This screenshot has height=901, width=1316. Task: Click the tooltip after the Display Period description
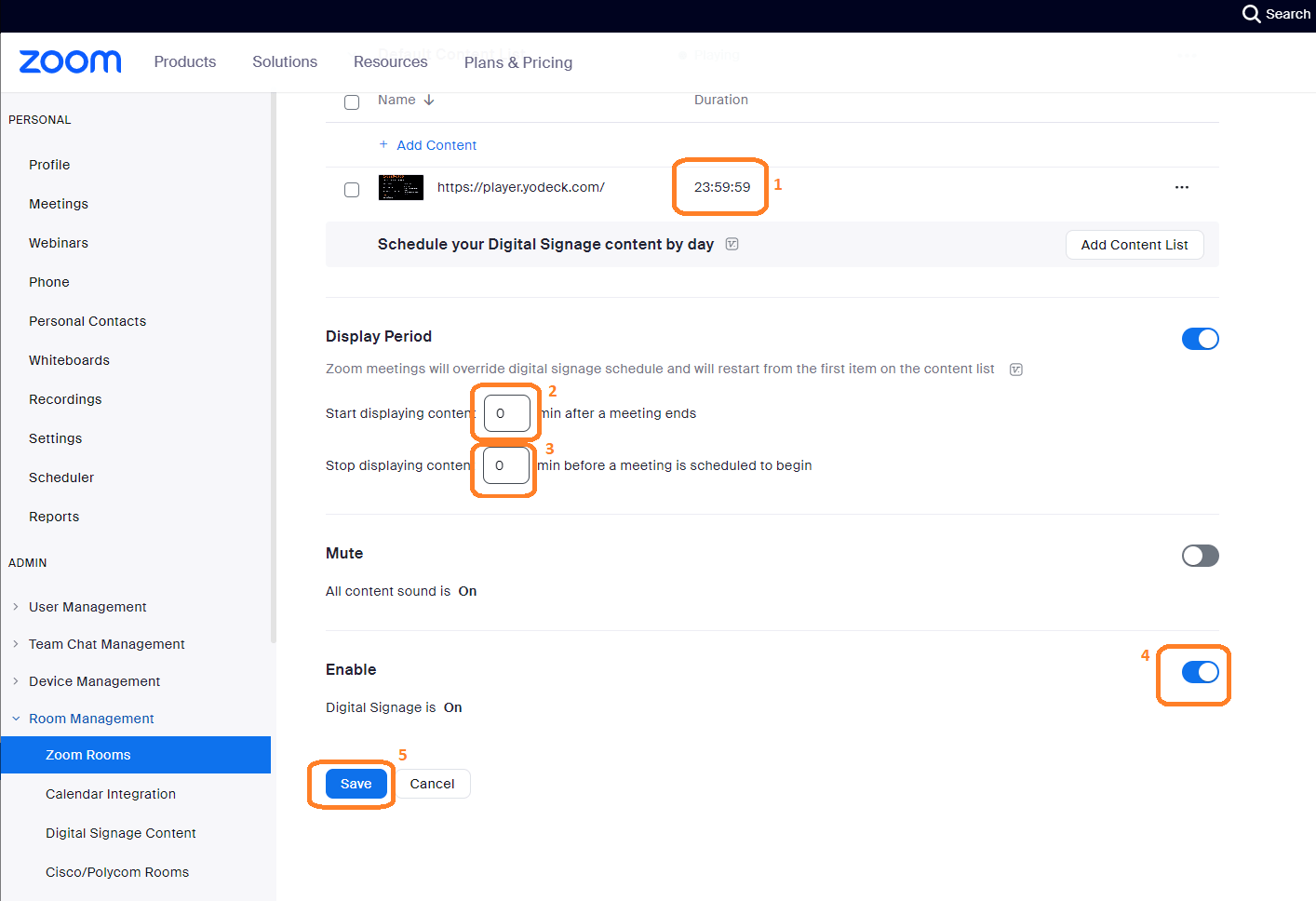[1015, 369]
